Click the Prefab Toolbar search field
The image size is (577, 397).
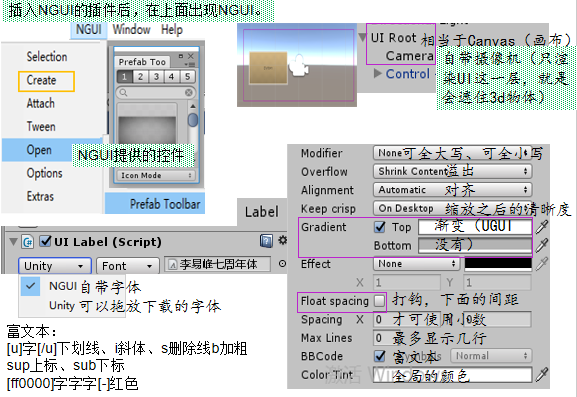click(x=156, y=92)
